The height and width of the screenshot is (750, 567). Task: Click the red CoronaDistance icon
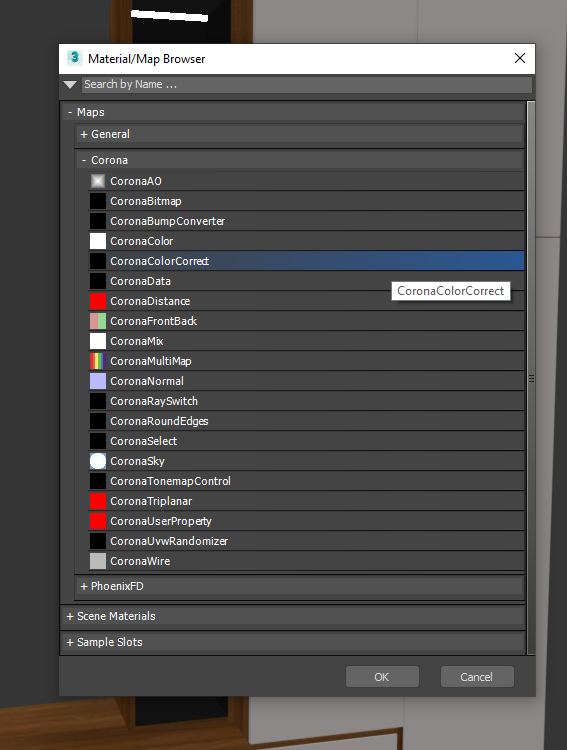tap(98, 301)
